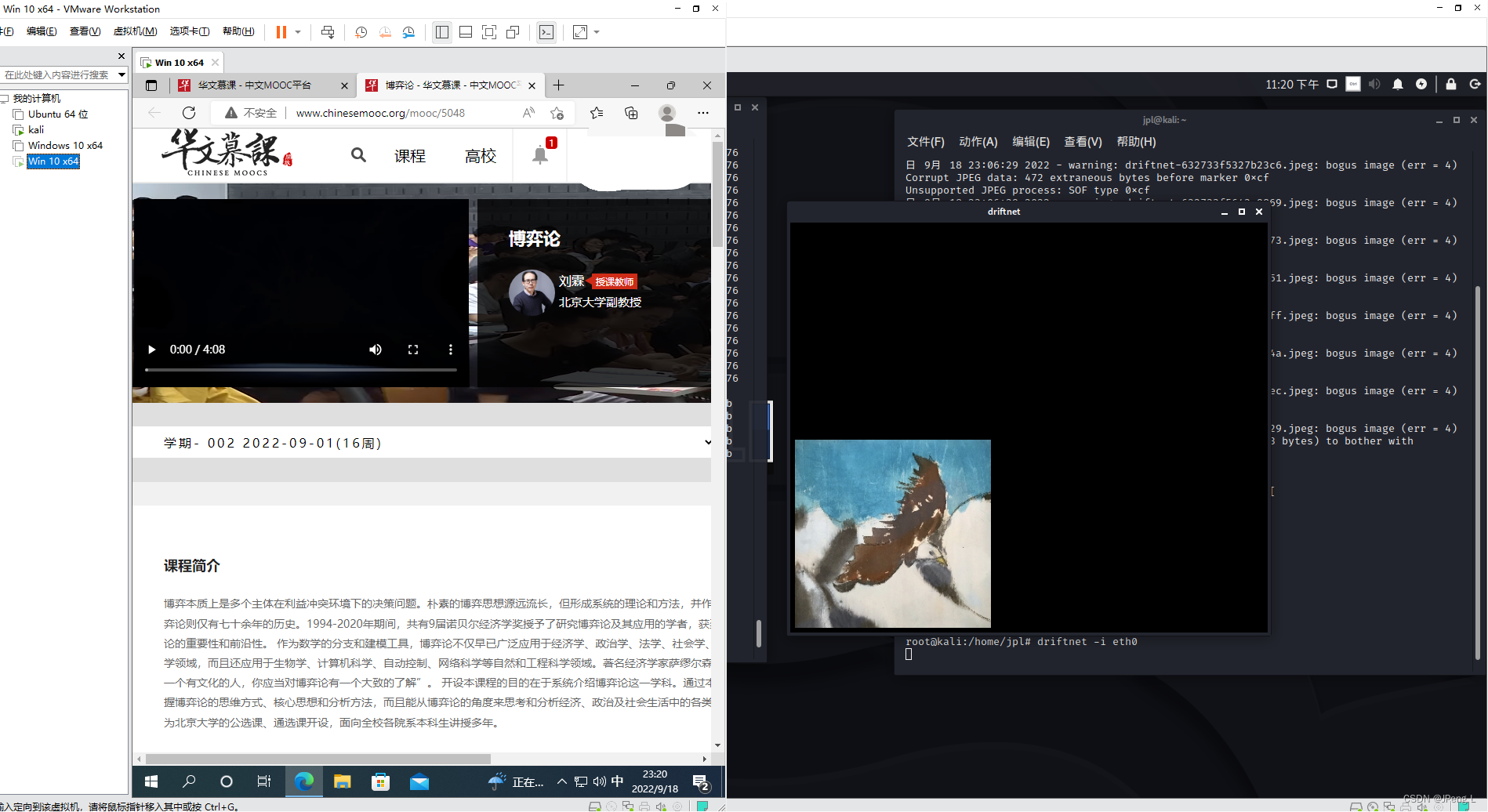Expand course video to fullscreen
The width and height of the screenshot is (1488, 812).
click(x=413, y=350)
